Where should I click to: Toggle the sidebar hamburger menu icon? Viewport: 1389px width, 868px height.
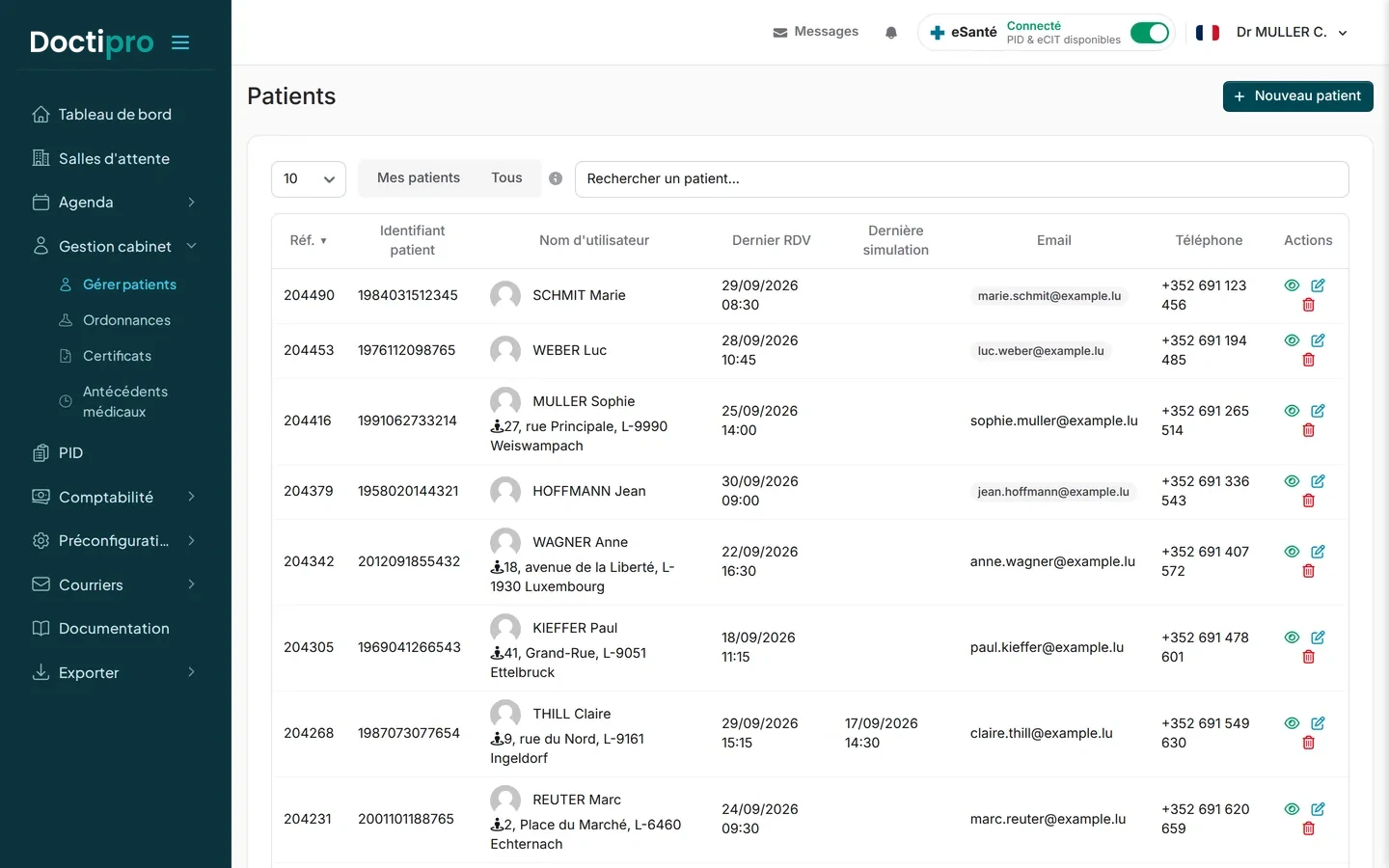[180, 42]
